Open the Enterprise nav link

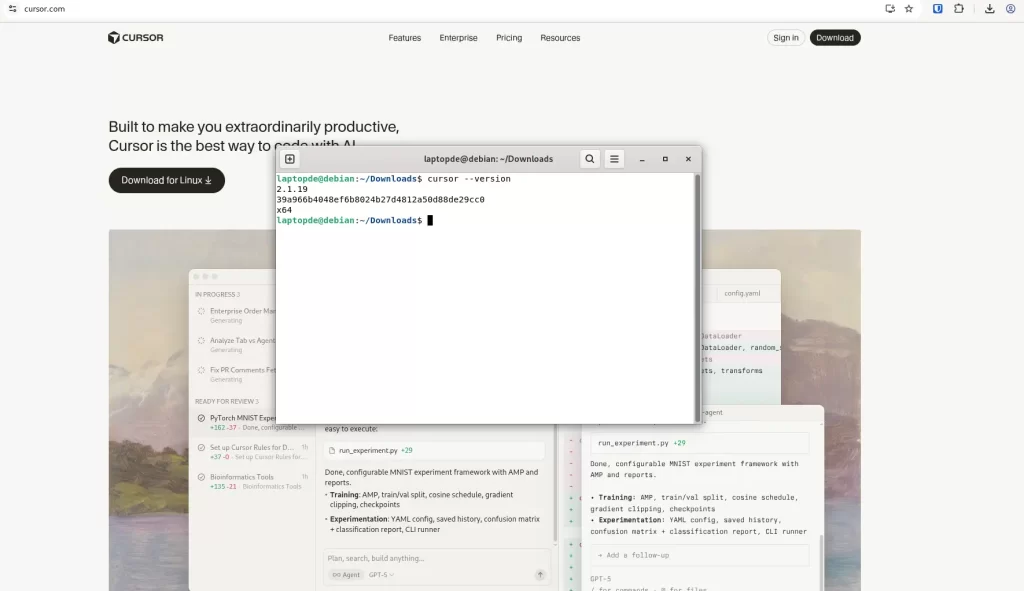pos(458,38)
